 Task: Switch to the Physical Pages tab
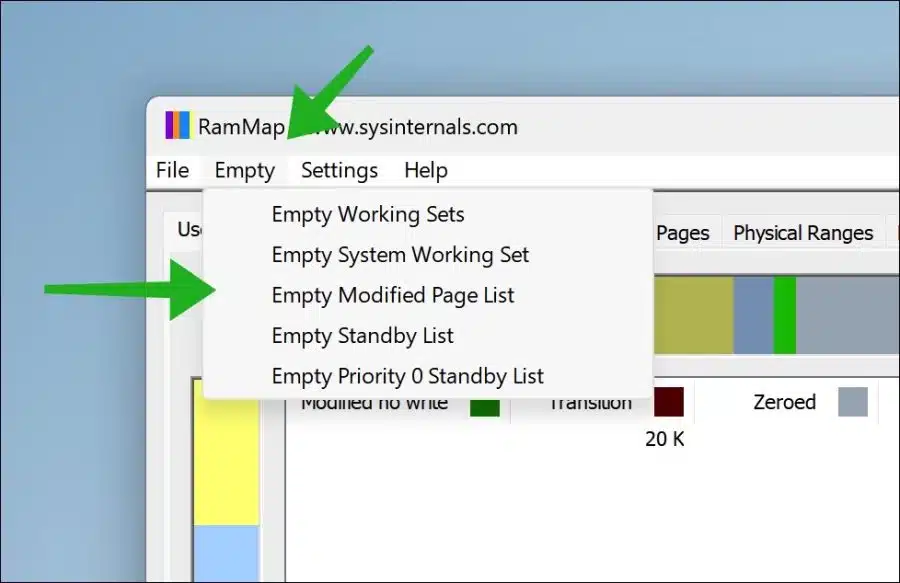click(682, 233)
